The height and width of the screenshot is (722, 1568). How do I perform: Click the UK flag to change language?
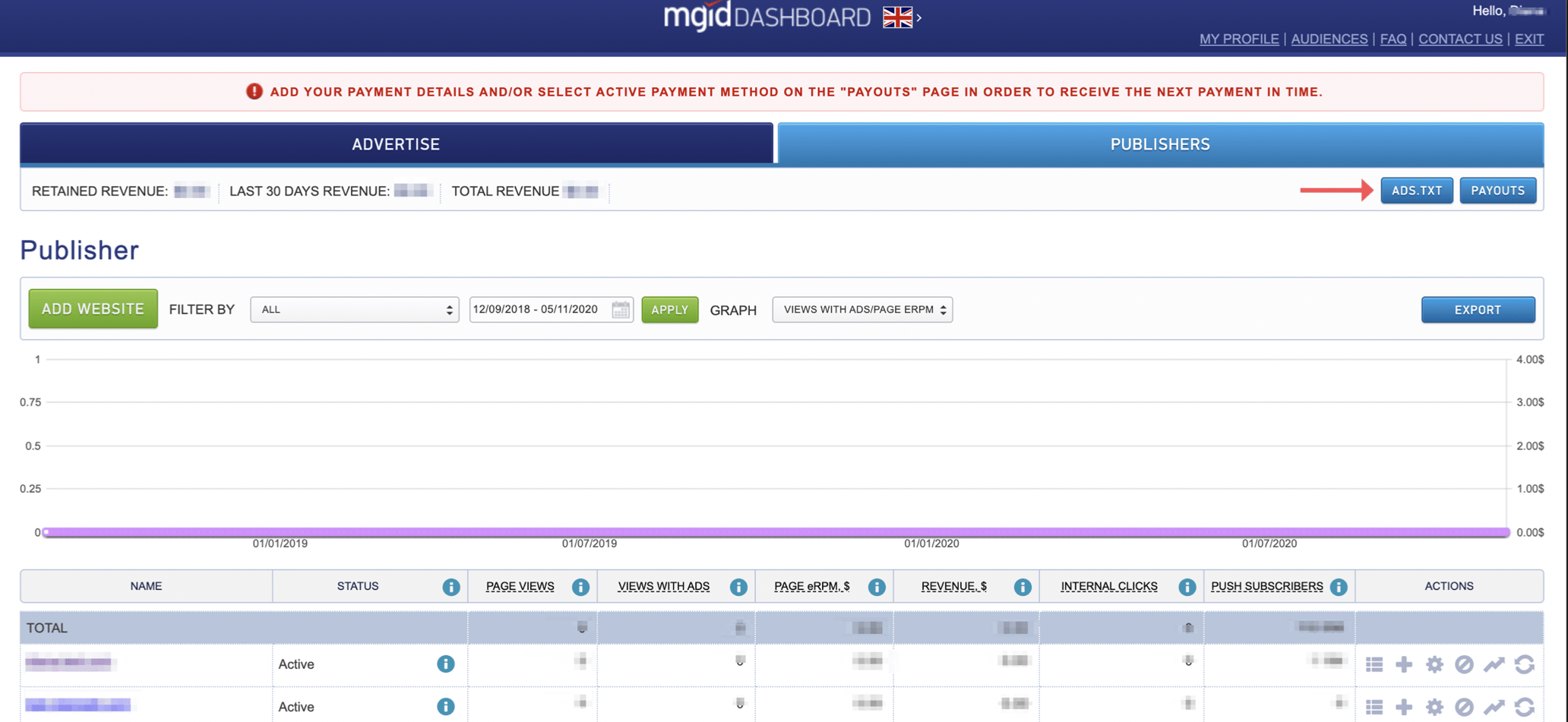coord(899,16)
